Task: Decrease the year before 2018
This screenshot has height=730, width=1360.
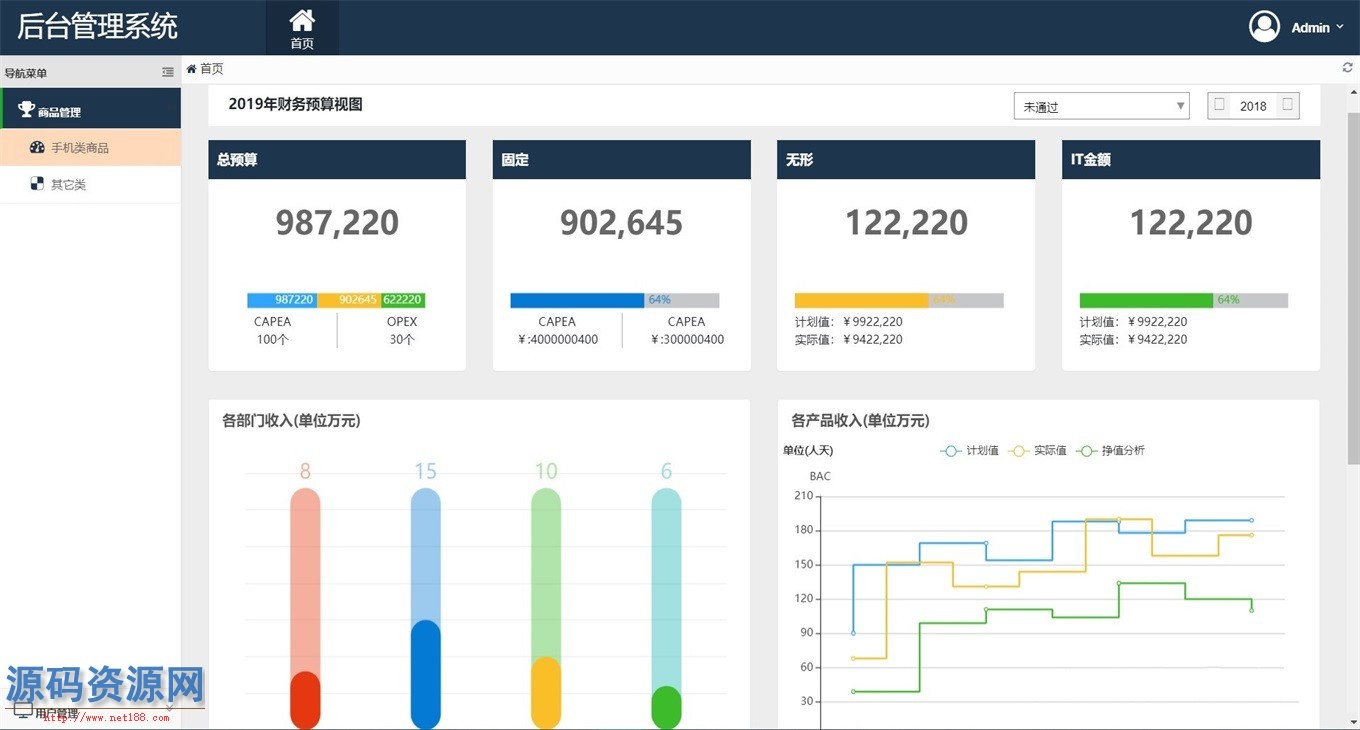Action: [1219, 105]
